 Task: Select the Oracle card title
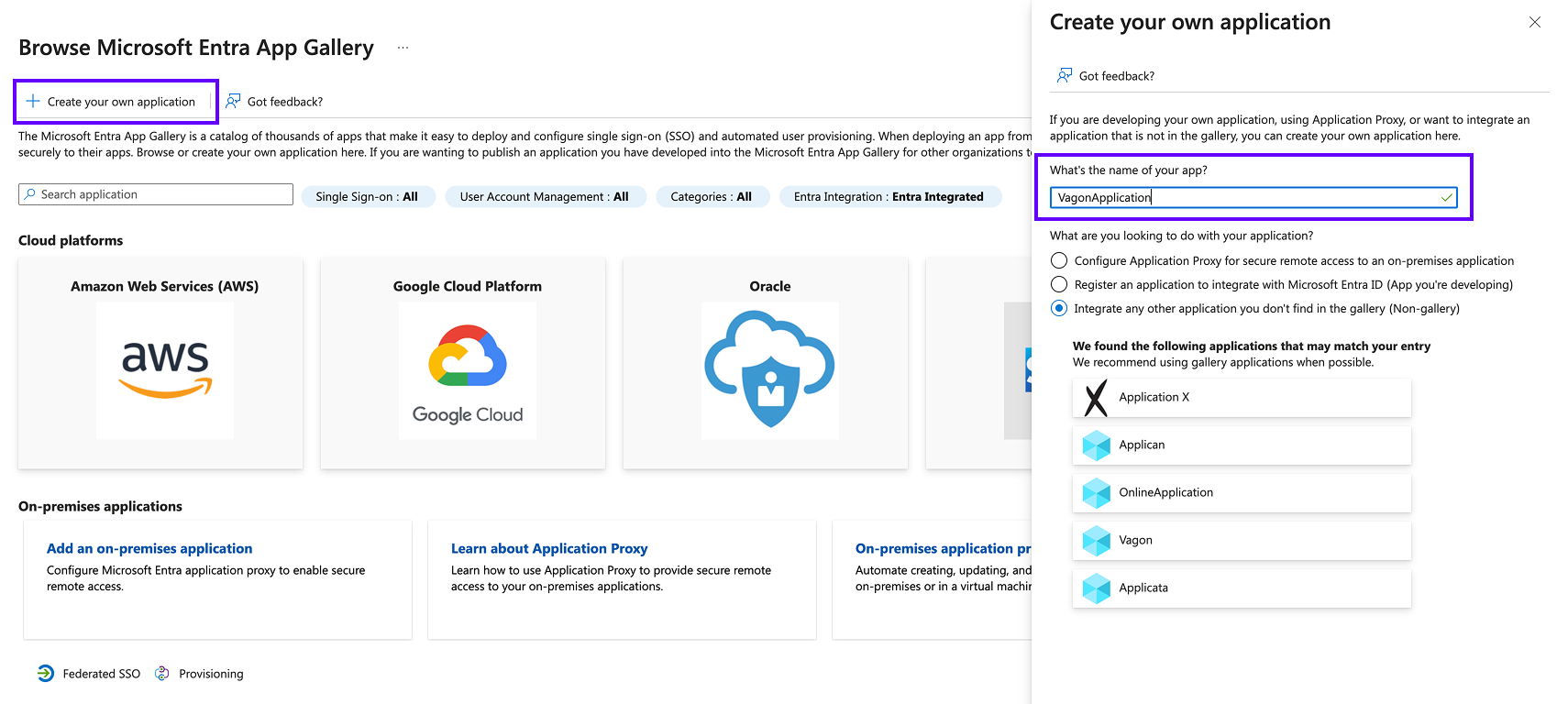[770, 286]
